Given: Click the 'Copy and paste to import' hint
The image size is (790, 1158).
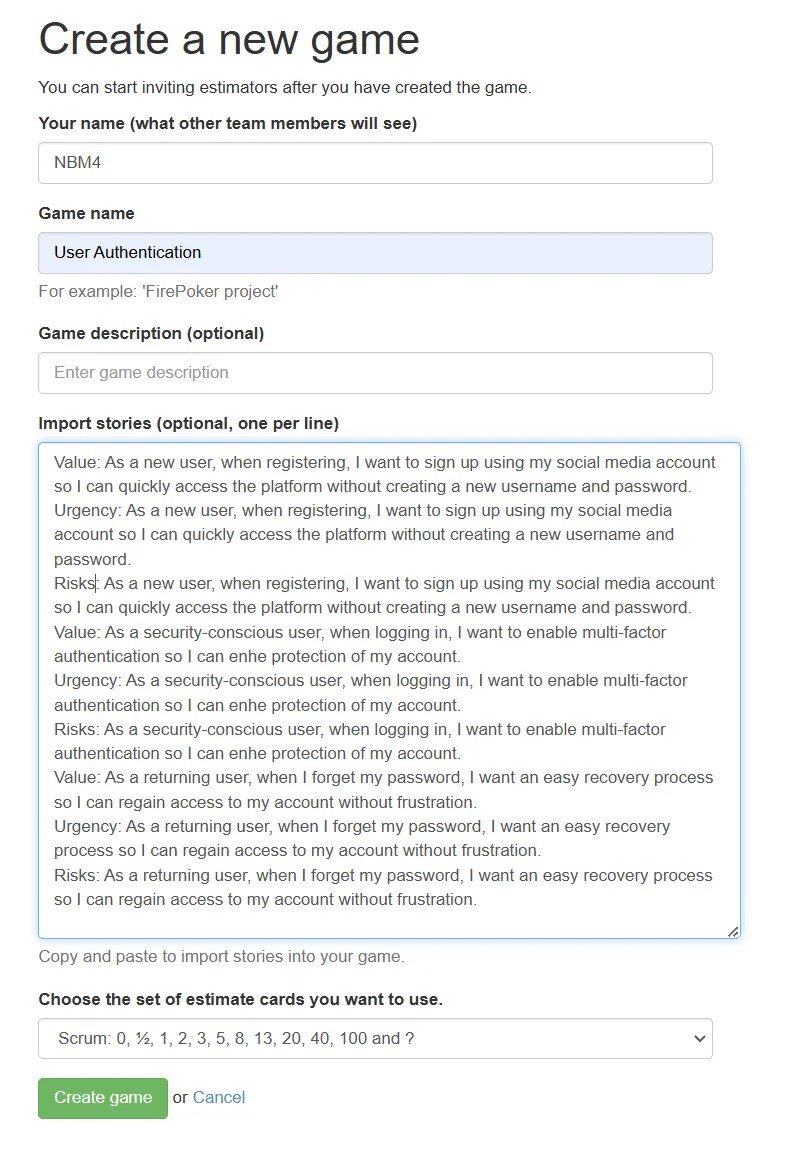Looking at the screenshot, I should 221,956.
